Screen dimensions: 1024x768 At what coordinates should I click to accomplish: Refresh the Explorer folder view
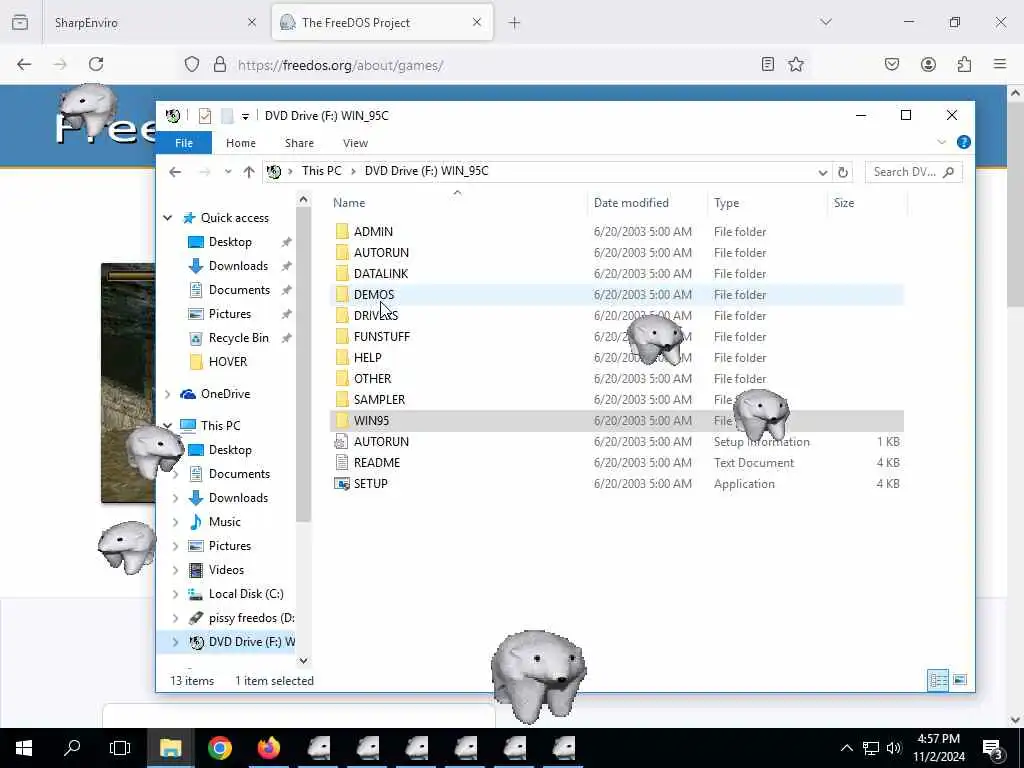tap(843, 172)
